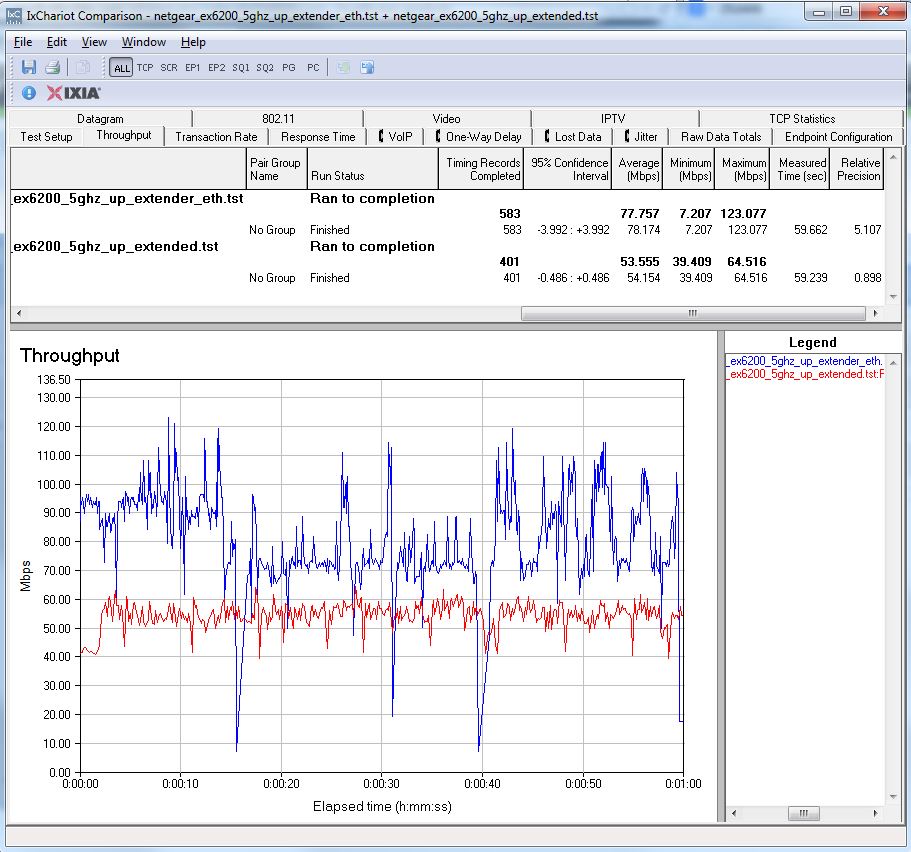The width and height of the screenshot is (911, 852).
Task: Click the Save toolbar icon
Action: [x=29, y=67]
